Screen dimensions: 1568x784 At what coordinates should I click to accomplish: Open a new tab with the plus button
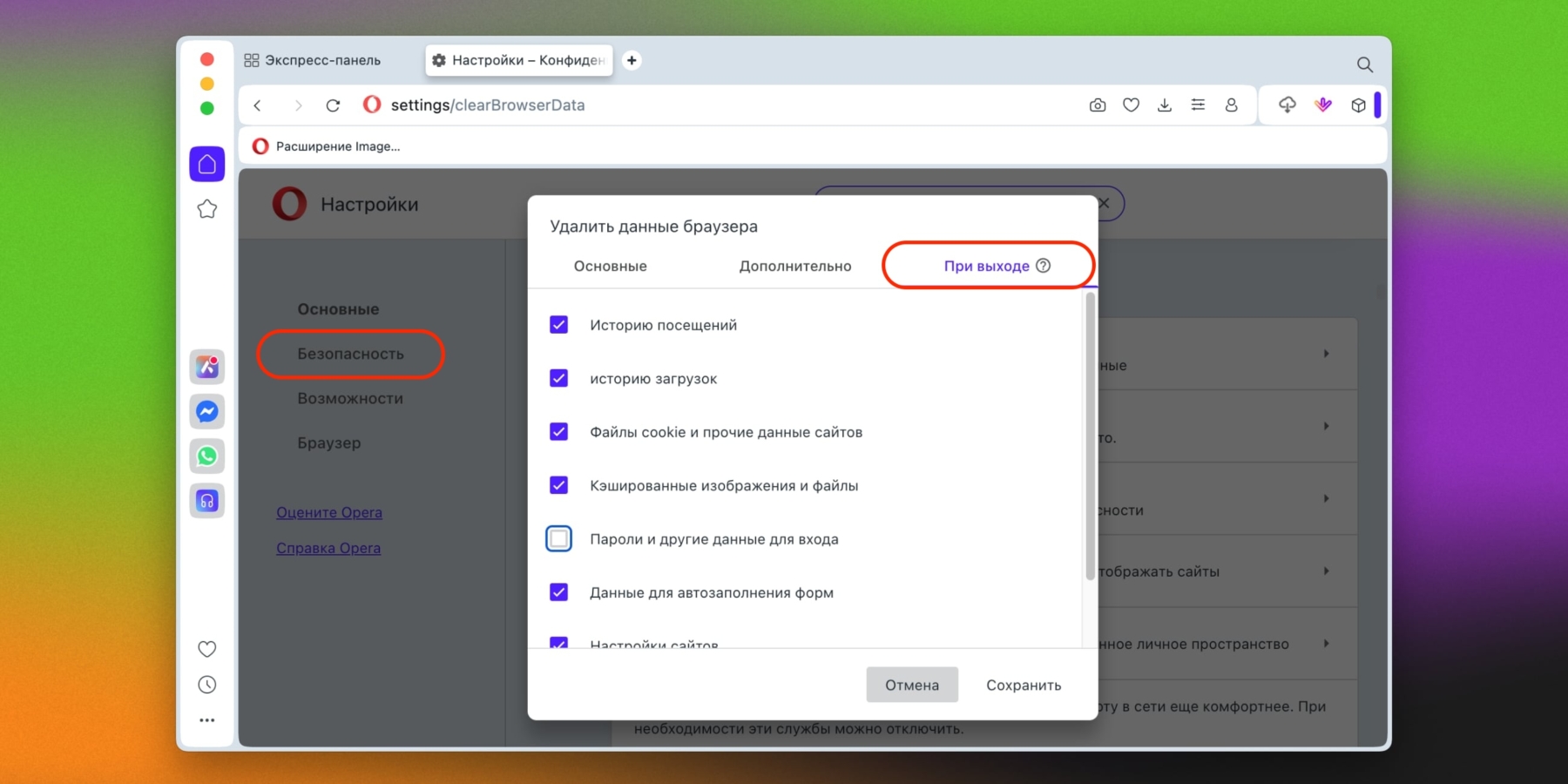coord(632,60)
